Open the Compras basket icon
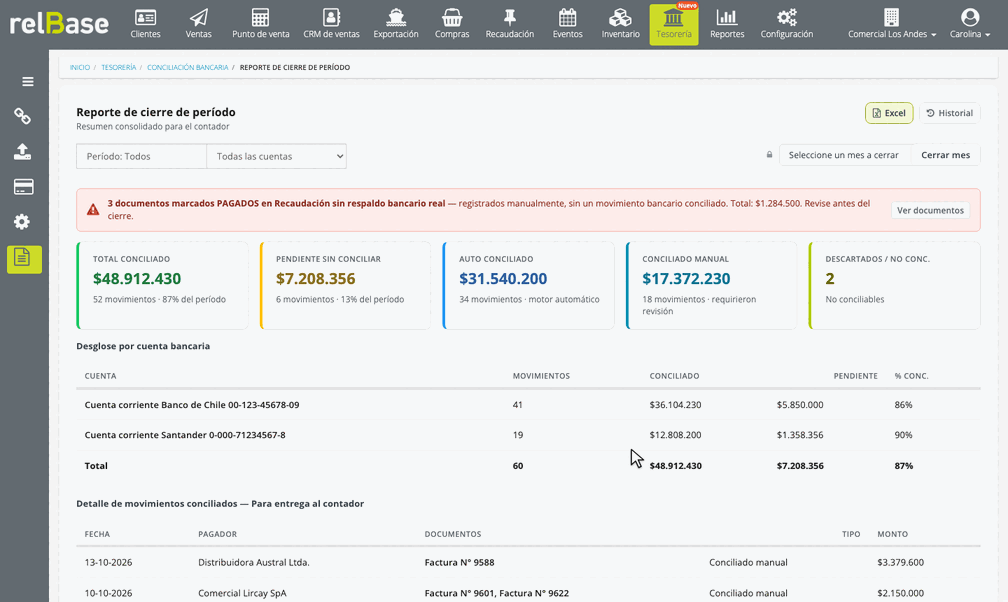Viewport: 1008px width, 602px height. tap(452, 17)
